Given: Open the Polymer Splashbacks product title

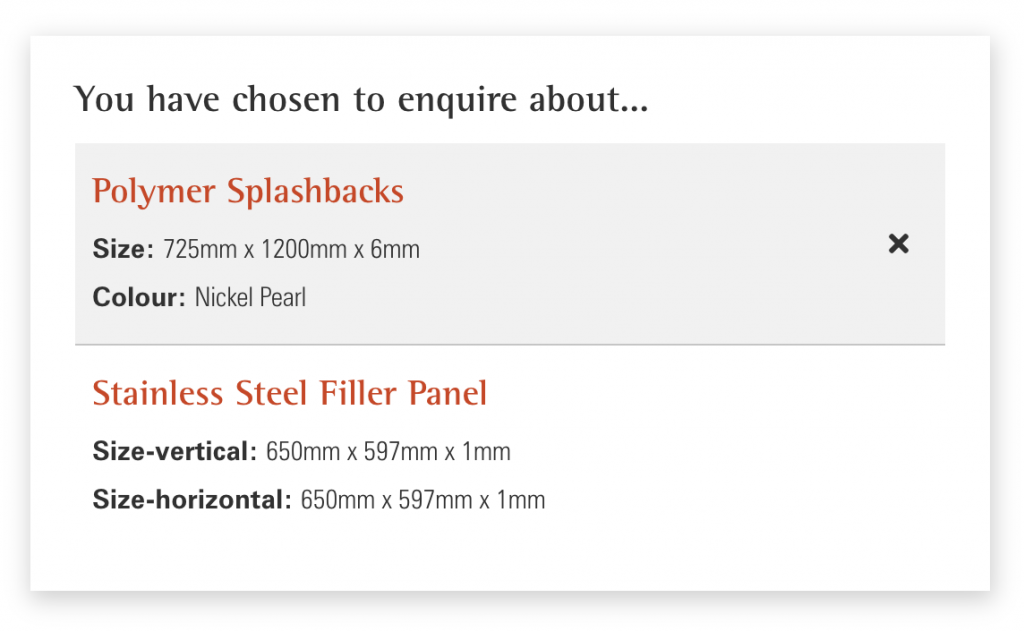Looking at the screenshot, I should 247,191.
